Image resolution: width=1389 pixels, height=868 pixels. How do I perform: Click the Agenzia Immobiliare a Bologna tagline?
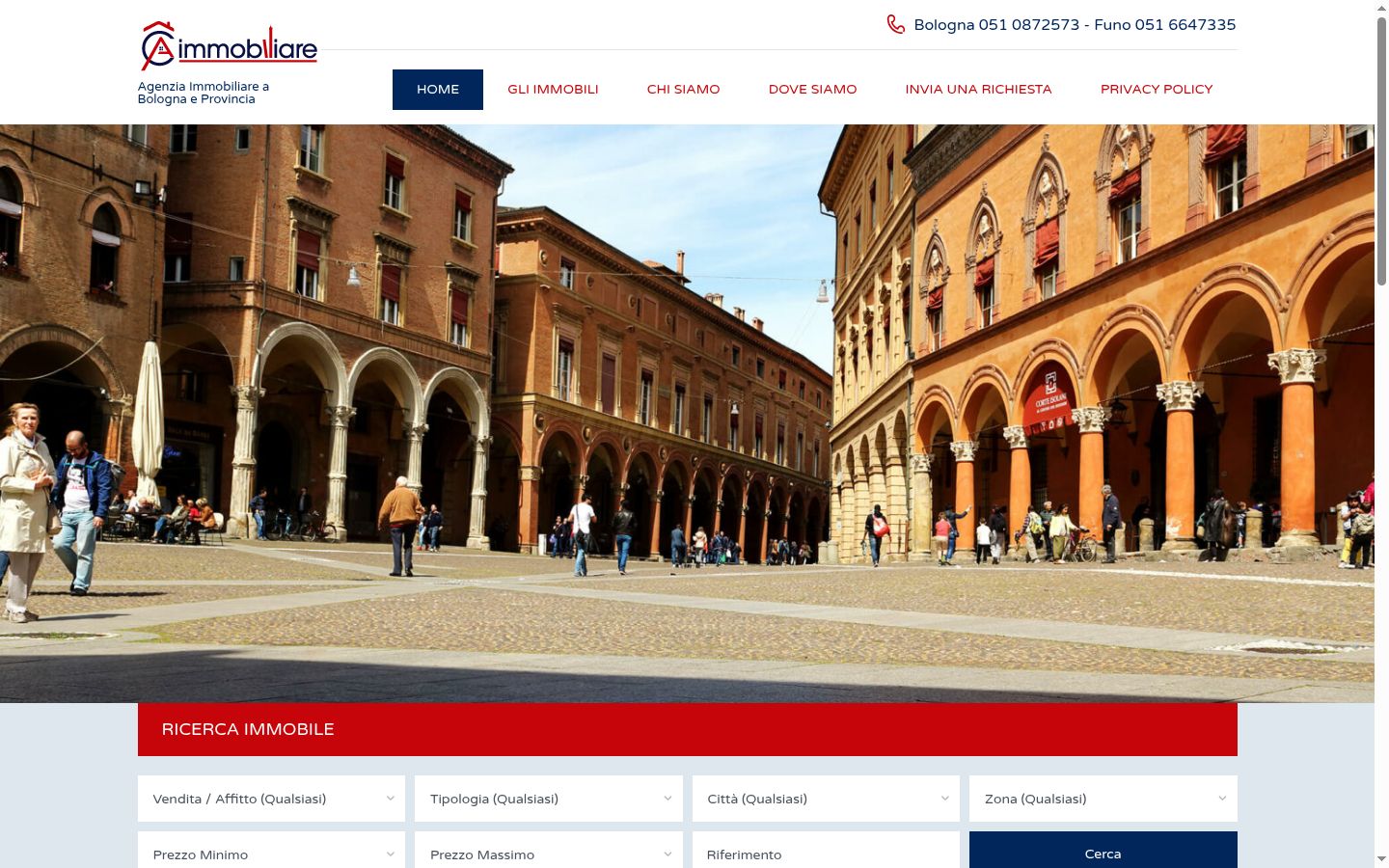pyautogui.click(x=204, y=93)
